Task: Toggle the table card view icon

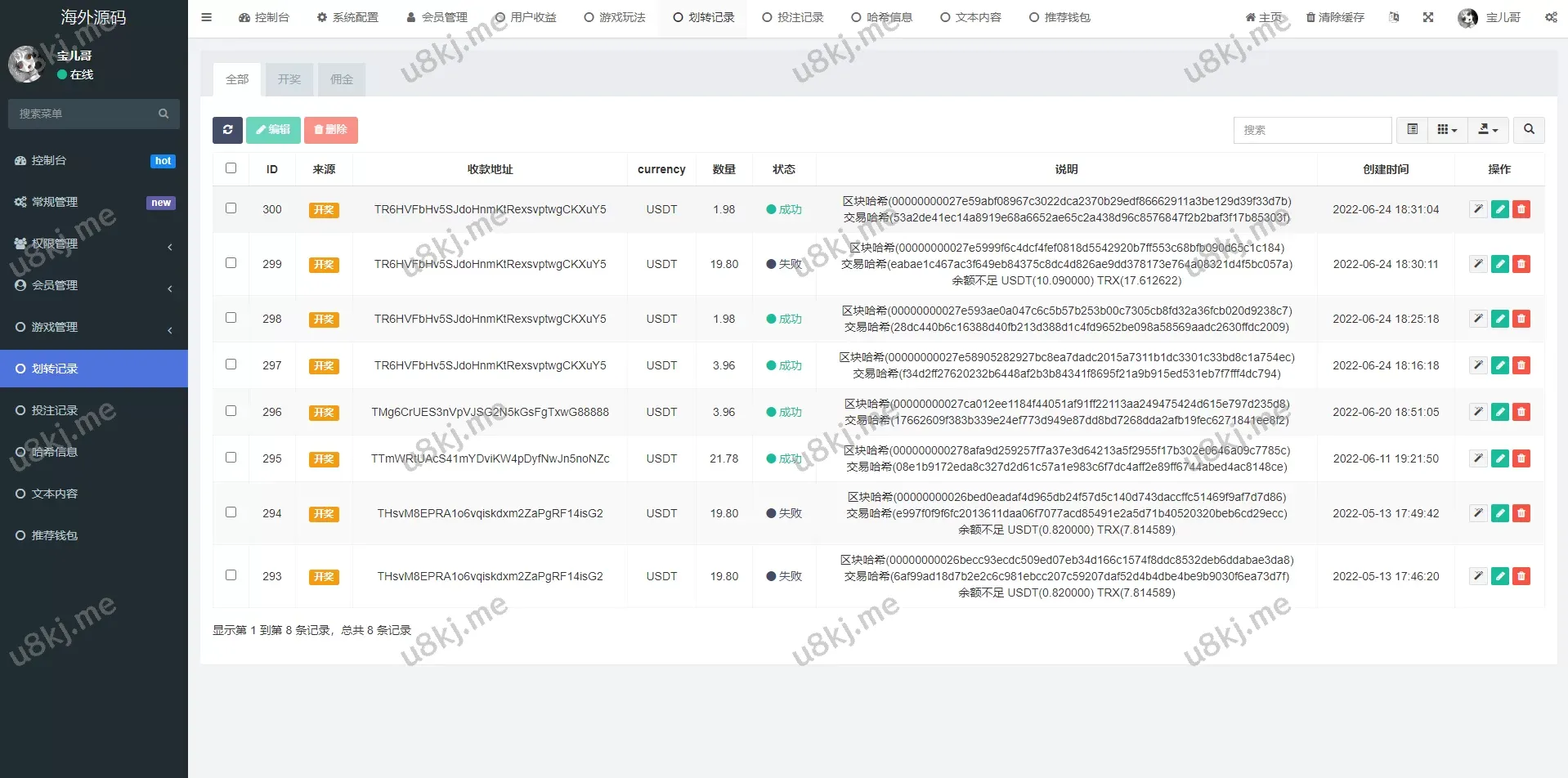Action: click(1412, 130)
